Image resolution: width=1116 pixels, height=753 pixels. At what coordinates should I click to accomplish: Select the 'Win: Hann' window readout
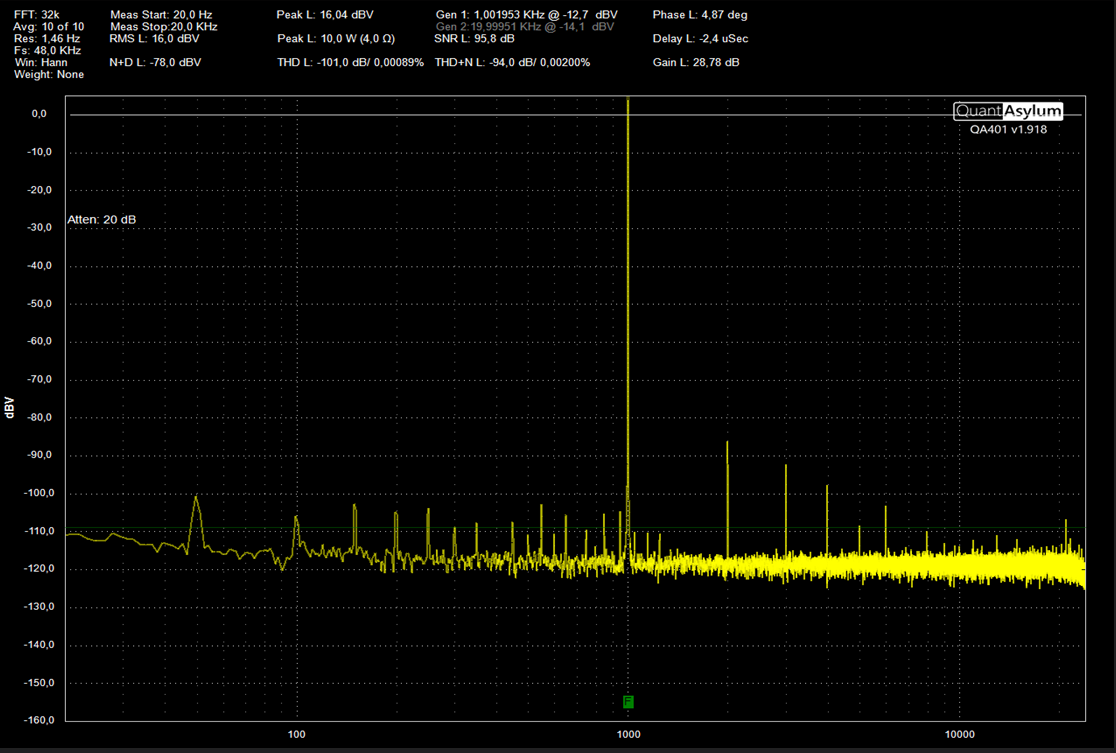41,63
